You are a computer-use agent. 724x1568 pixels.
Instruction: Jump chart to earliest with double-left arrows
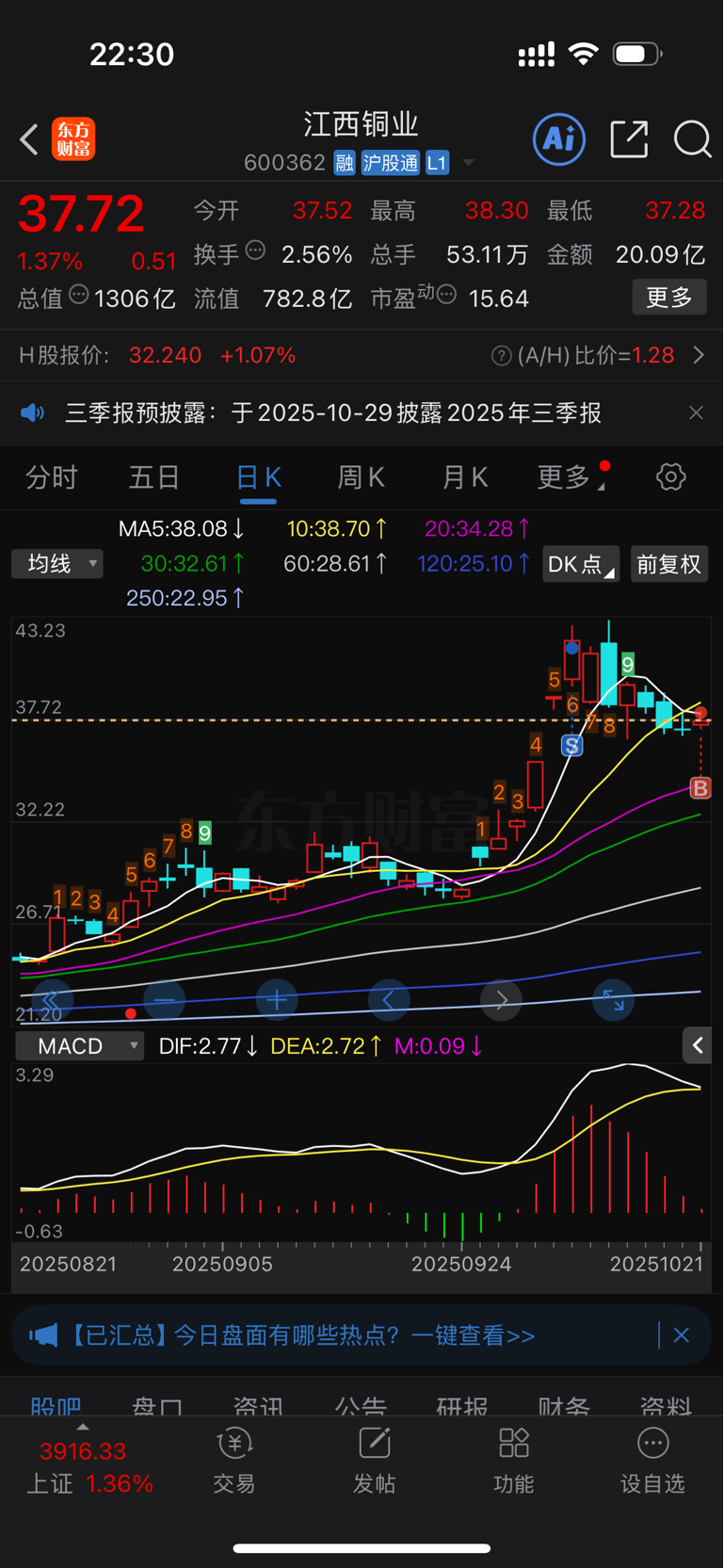[52, 1000]
